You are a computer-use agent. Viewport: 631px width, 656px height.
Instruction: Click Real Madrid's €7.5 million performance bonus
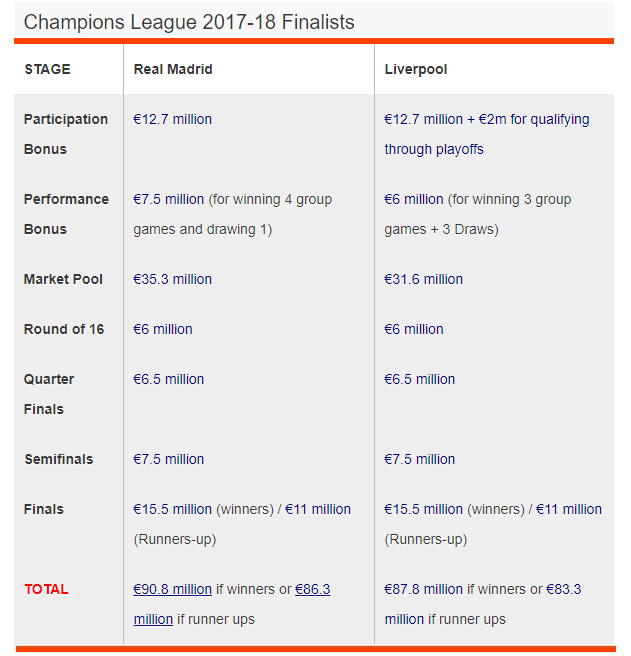(168, 199)
